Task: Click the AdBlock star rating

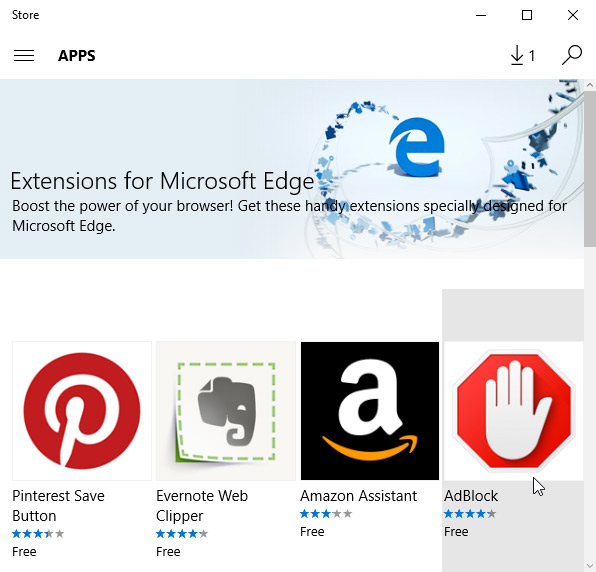Action: (470, 514)
